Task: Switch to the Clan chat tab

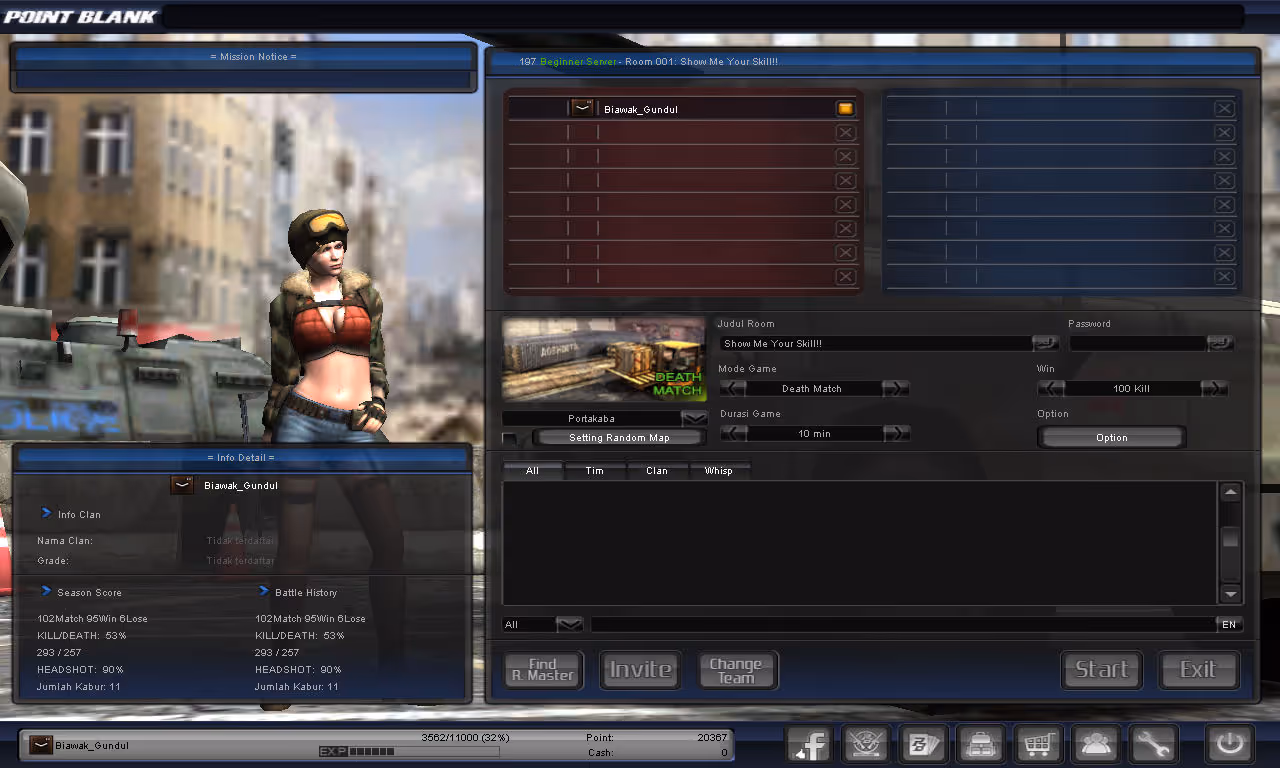Action: point(657,470)
